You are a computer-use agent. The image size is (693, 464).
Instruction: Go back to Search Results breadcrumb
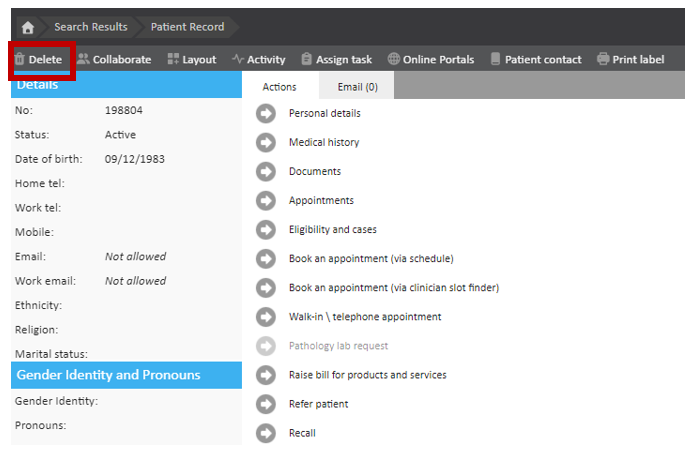pyautogui.click(x=90, y=26)
